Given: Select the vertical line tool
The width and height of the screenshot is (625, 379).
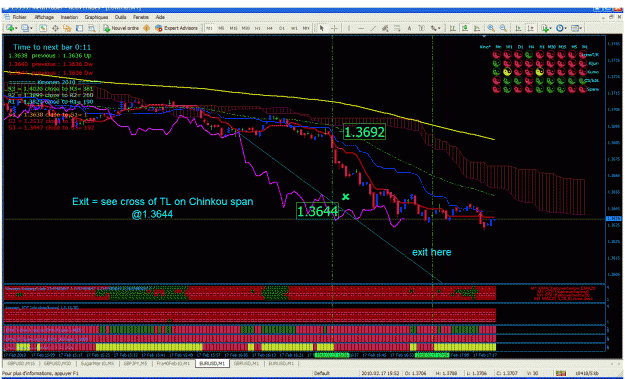Looking at the screenshot, I should (x=349, y=28).
